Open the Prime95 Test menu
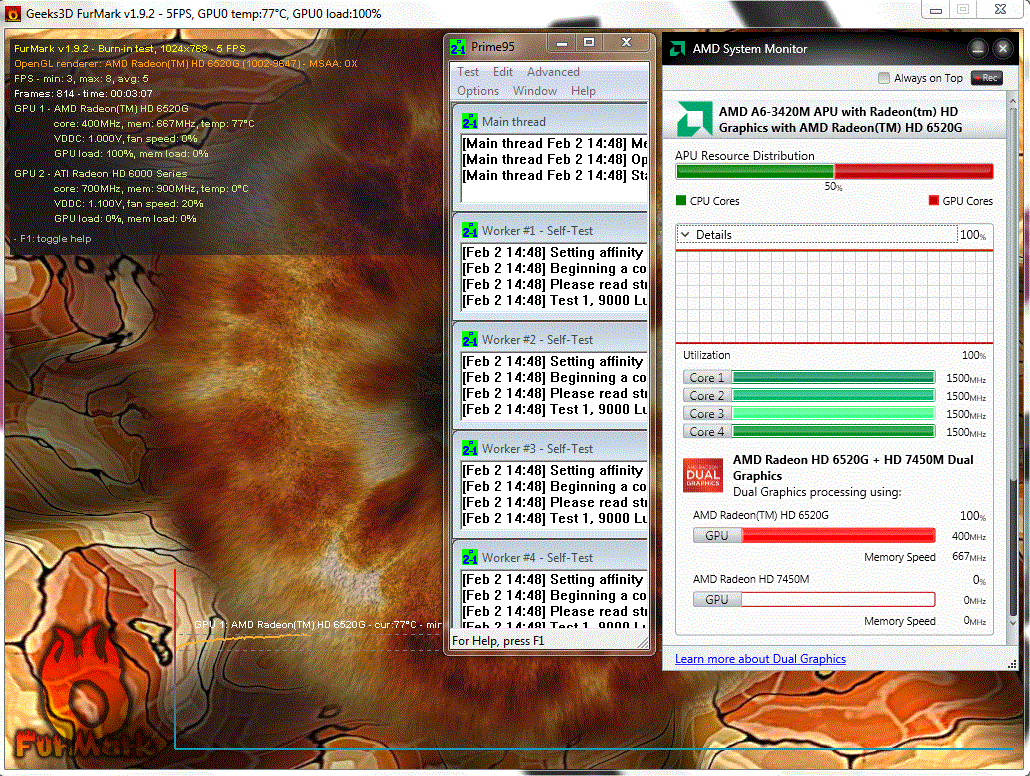The width and height of the screenshot is (1030, 776). (468, 72)
